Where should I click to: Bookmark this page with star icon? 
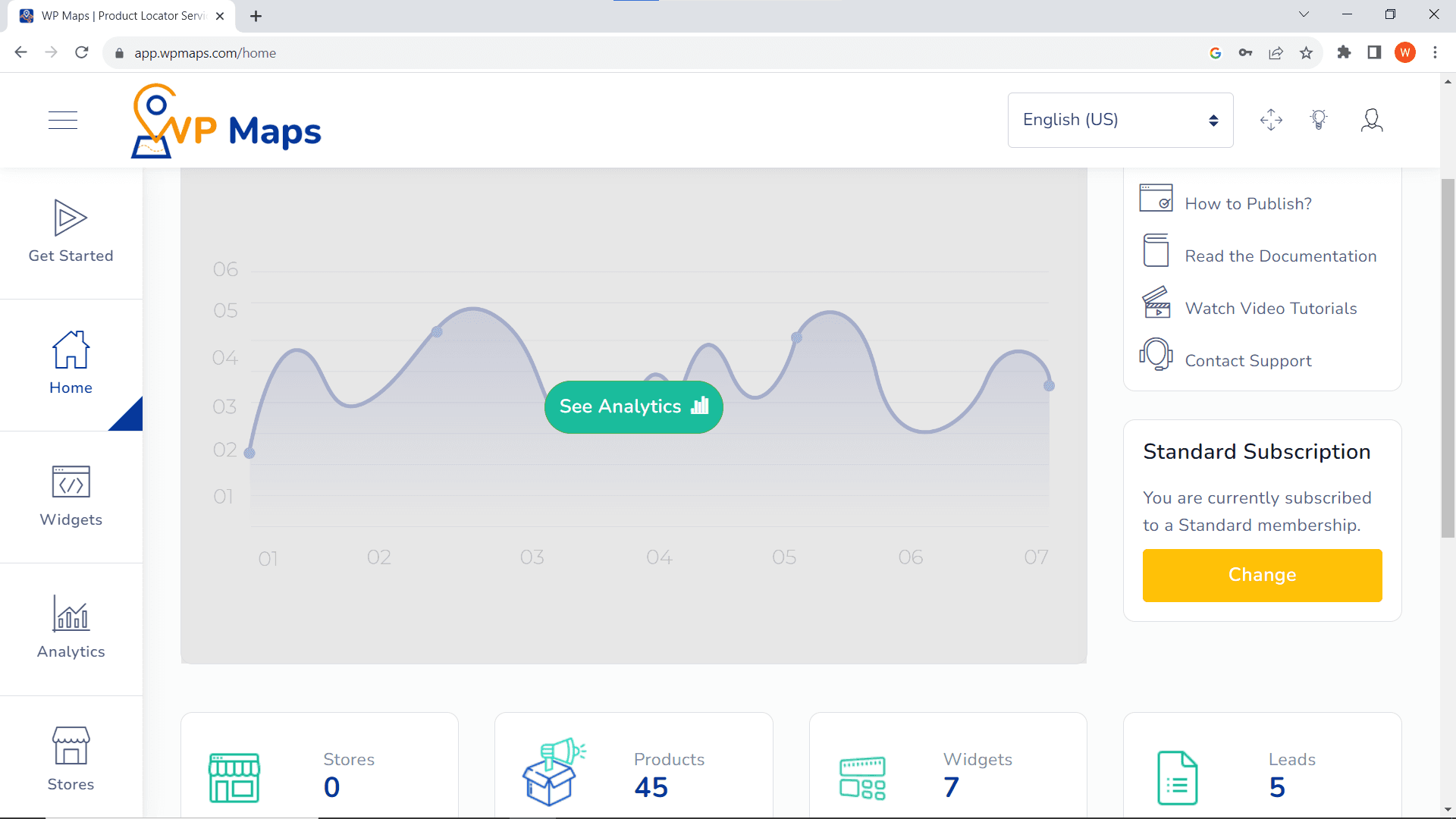1306,53
